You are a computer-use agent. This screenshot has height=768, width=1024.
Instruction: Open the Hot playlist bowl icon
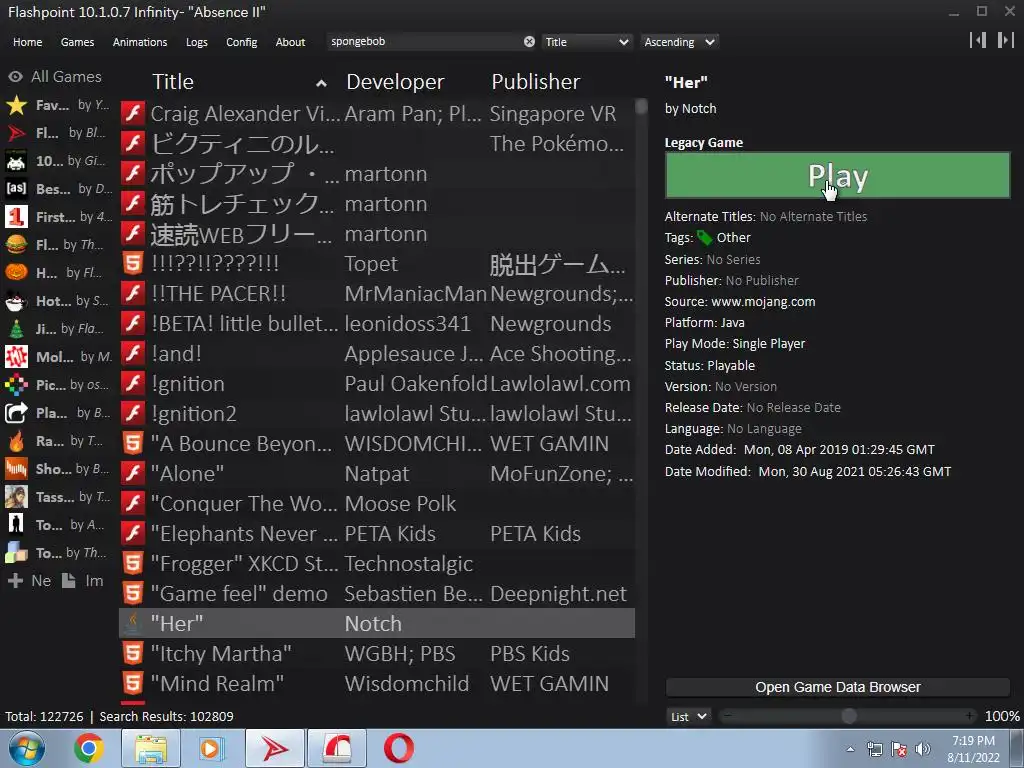tap(16, 301)
